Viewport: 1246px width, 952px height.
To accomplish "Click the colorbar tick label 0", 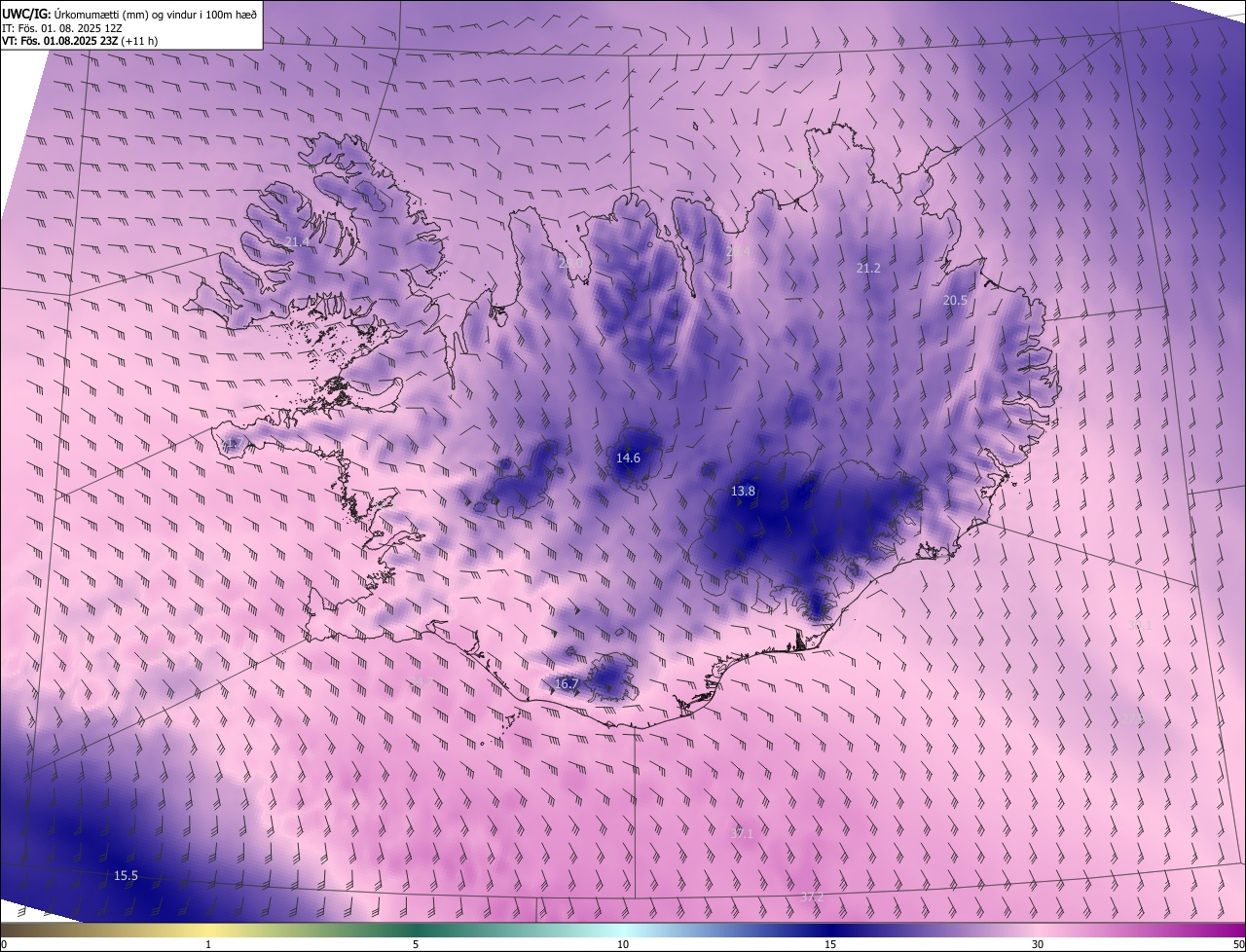I will click(x=4, y=944).
